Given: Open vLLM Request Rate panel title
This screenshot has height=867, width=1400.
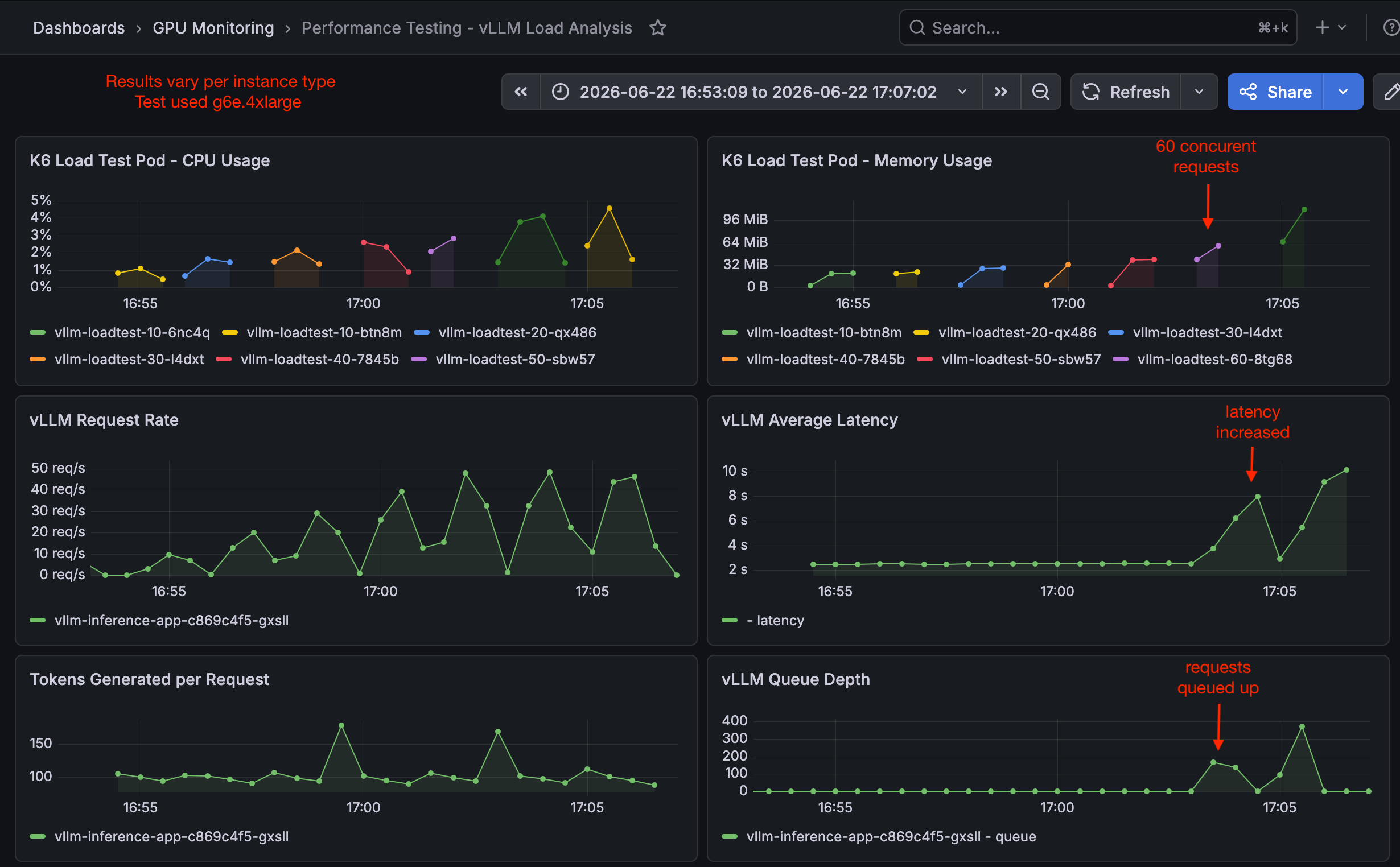Looking at the screenshot, I should [104, 420].
